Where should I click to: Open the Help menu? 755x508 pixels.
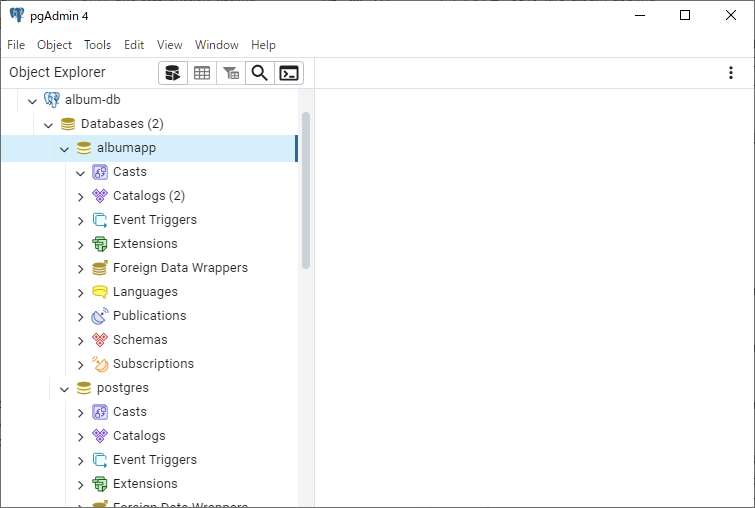(263, 45)
